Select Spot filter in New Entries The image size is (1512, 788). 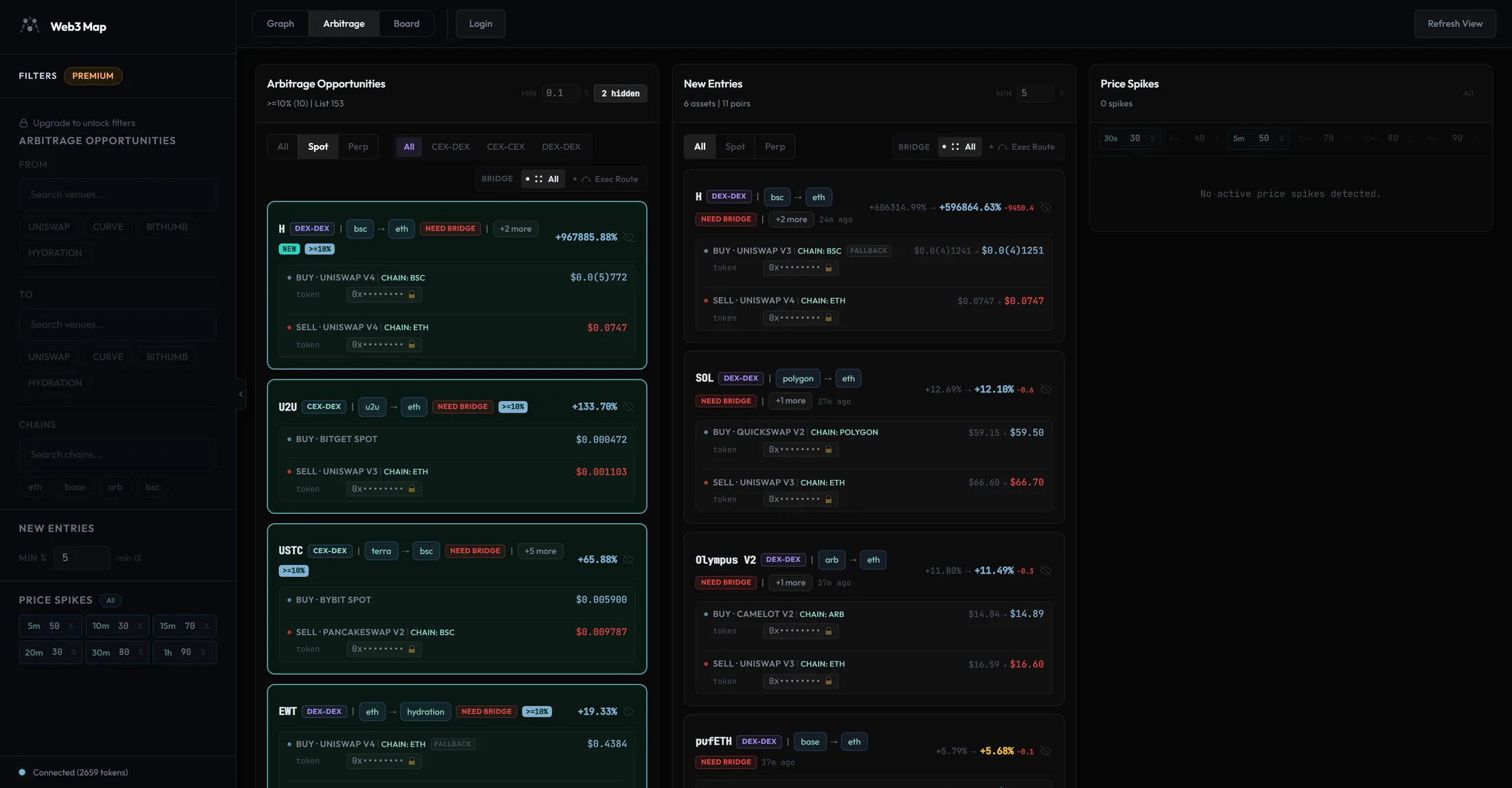pyautogui.click(x=735, y=146)
